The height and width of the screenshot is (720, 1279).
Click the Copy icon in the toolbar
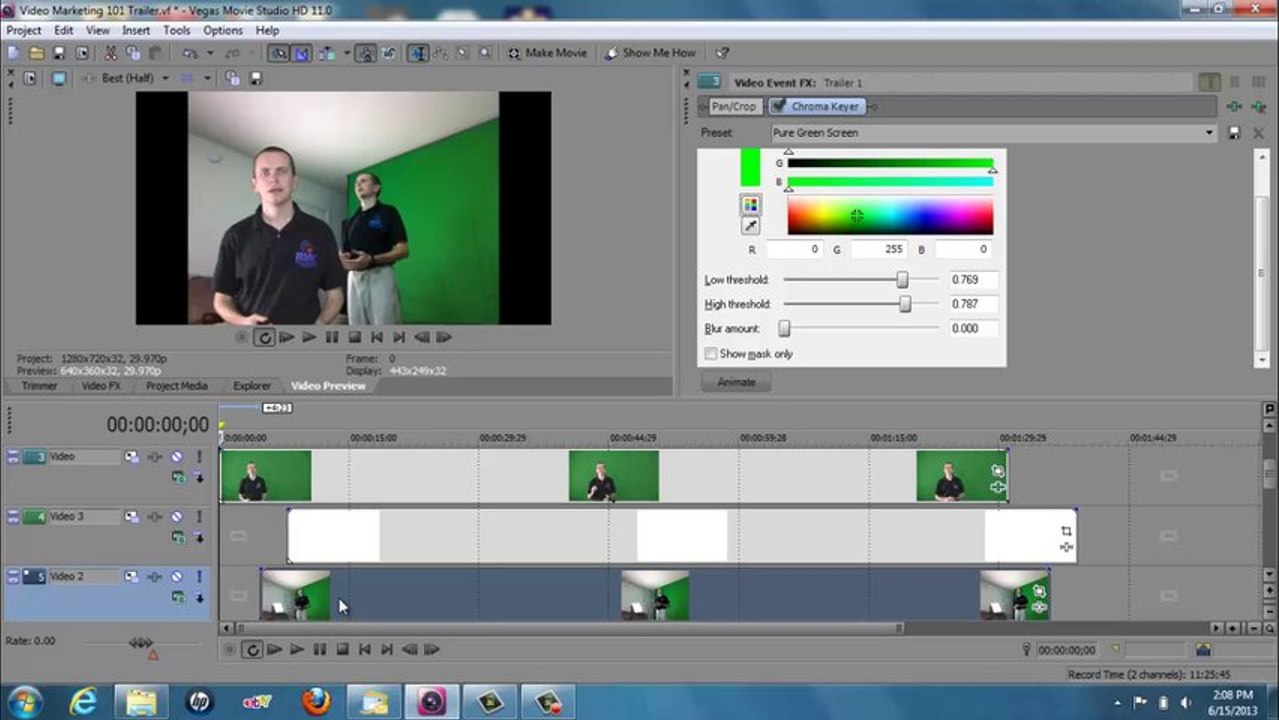(x=133, y=53)
